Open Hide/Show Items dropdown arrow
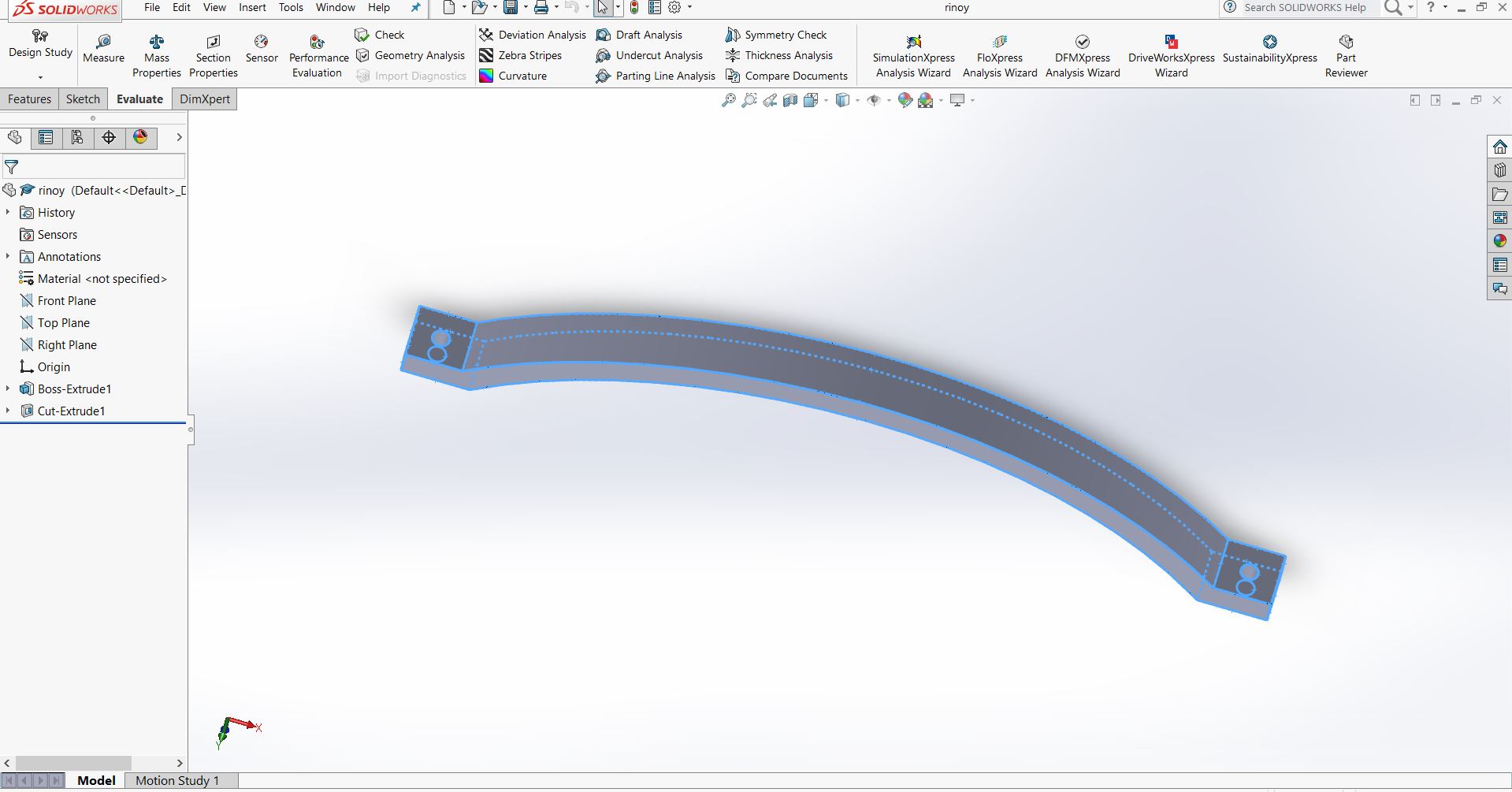The width and height of the screenshot is (1512, 792). (x=889, y=100)
